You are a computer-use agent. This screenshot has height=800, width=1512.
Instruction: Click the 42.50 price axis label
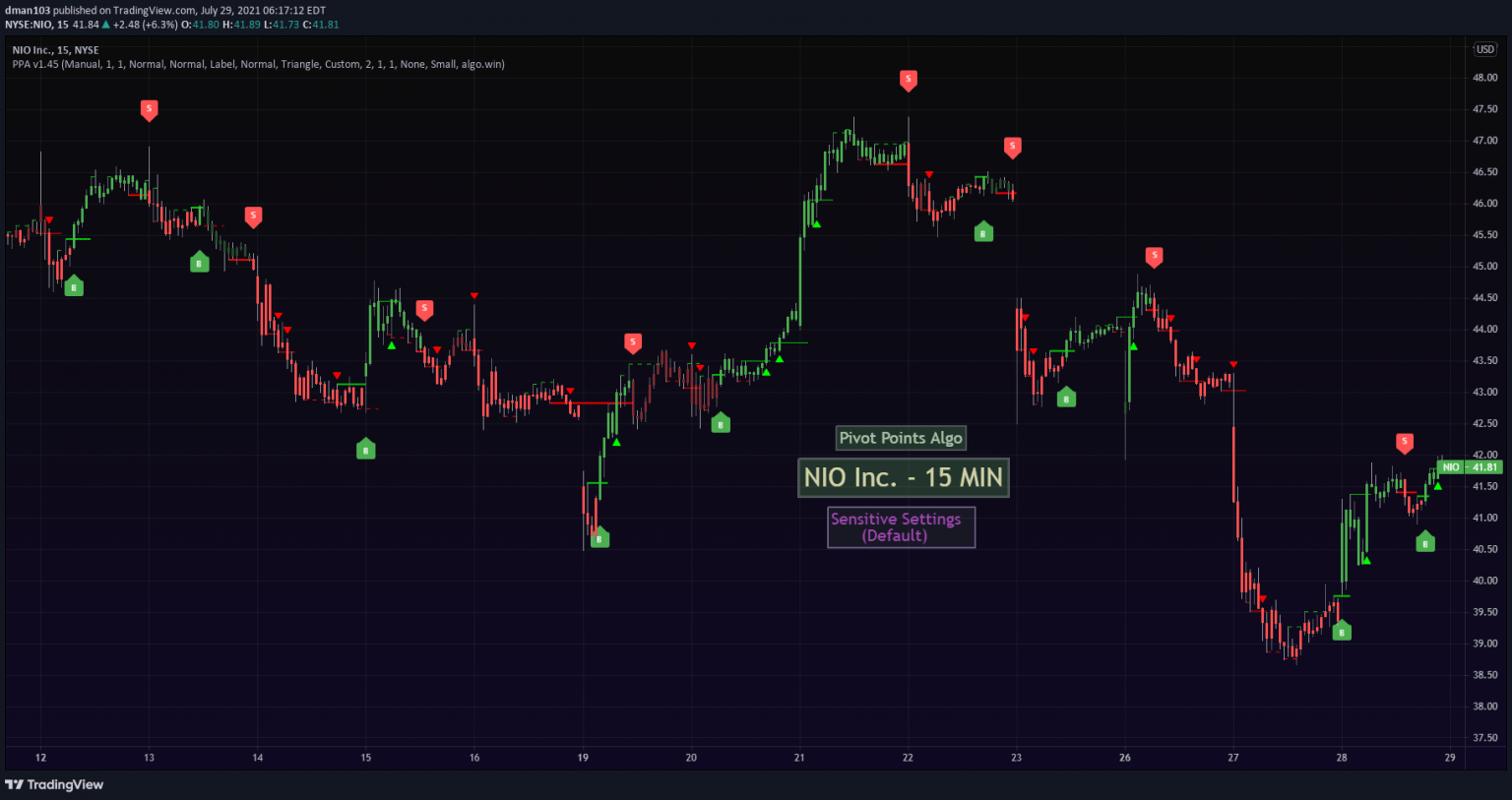[x=1484, y=424]
